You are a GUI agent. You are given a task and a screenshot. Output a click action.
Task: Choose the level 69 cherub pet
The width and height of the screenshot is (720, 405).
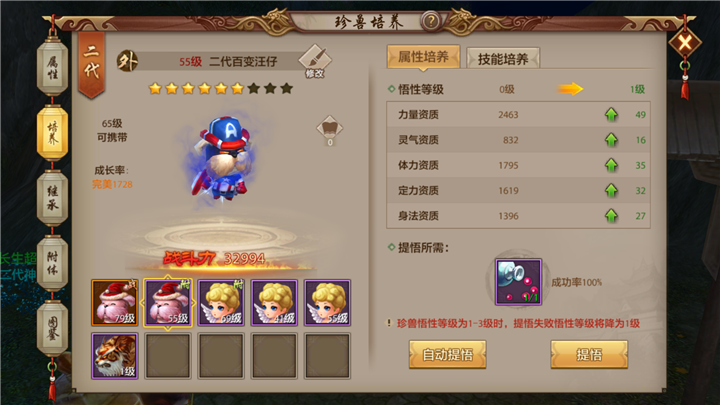pos(221,303)
